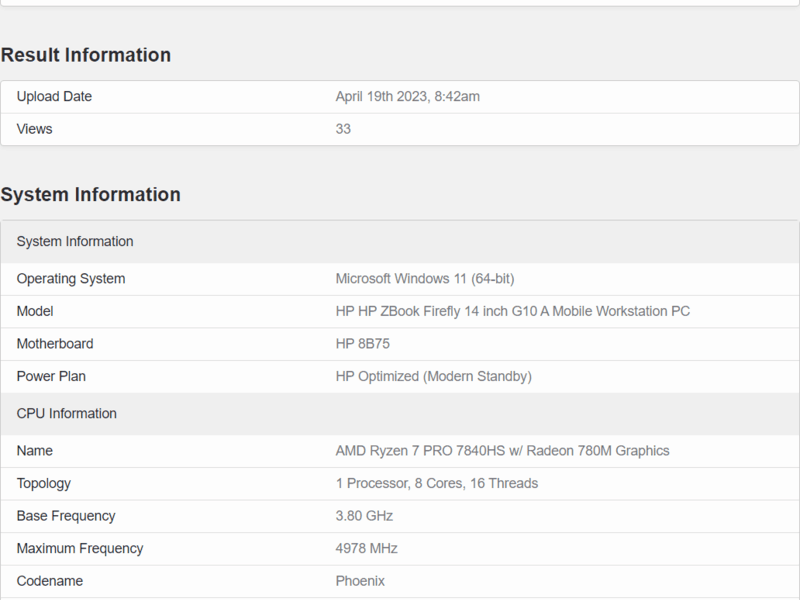Select the CPU 'Name' label
Image resolution: width=800 pixels, height=600 pixels.
pyautogui.click(x=35, y=451)
